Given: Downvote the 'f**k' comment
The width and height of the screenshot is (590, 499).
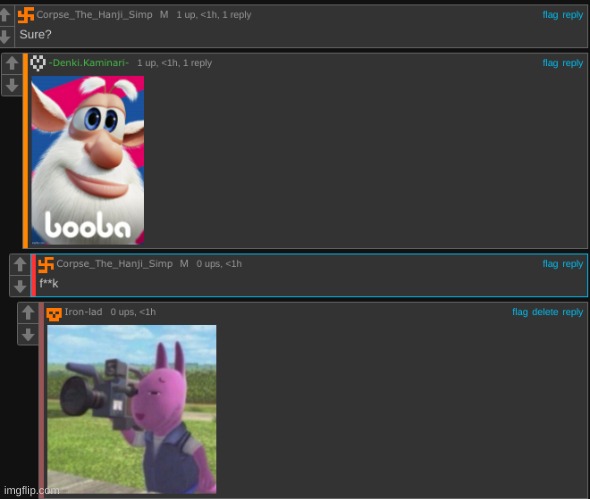Looking at the screenshot, I should click(x=20, y=286).
